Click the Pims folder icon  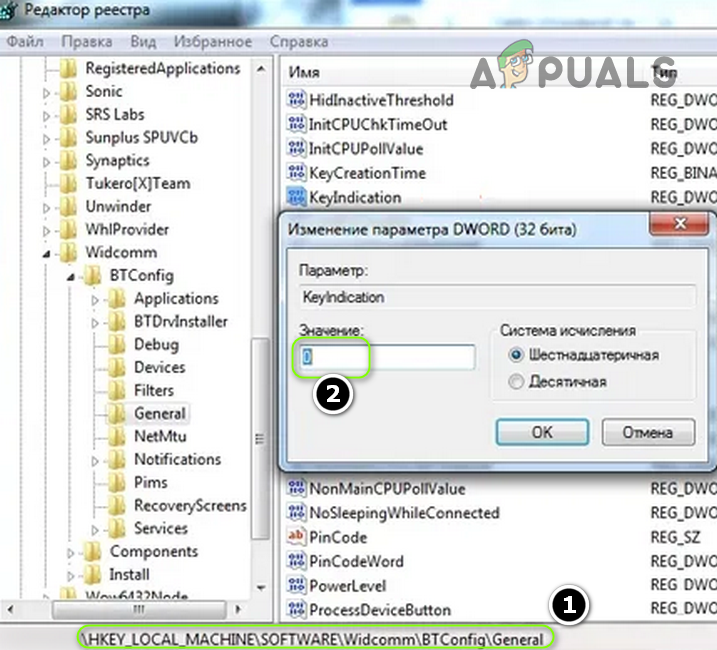coord(117,482)
